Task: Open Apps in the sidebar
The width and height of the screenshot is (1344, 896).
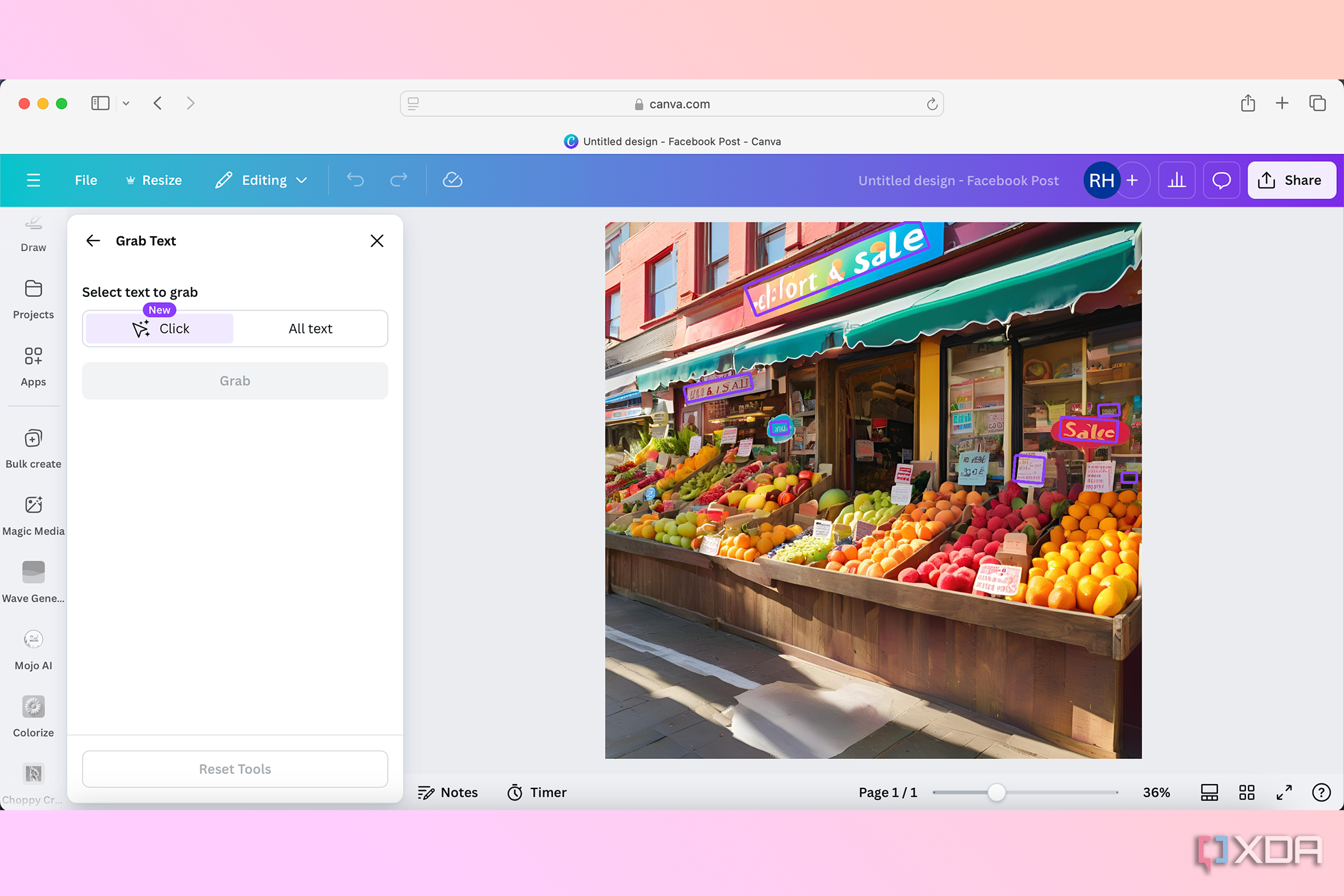Action: pos(33,367)
